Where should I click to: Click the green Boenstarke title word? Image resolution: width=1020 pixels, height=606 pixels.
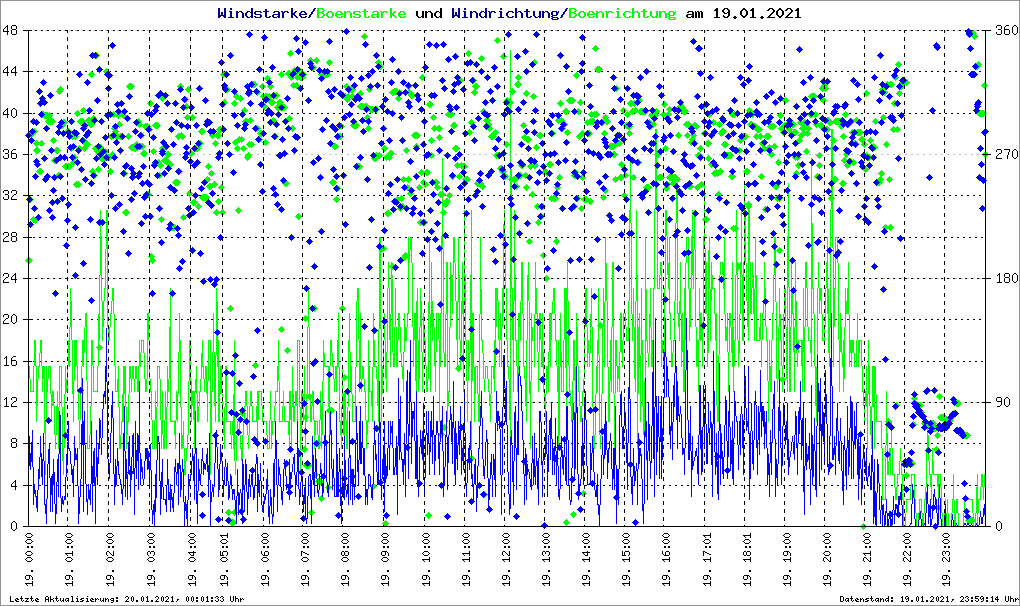(x=361, y=14)
